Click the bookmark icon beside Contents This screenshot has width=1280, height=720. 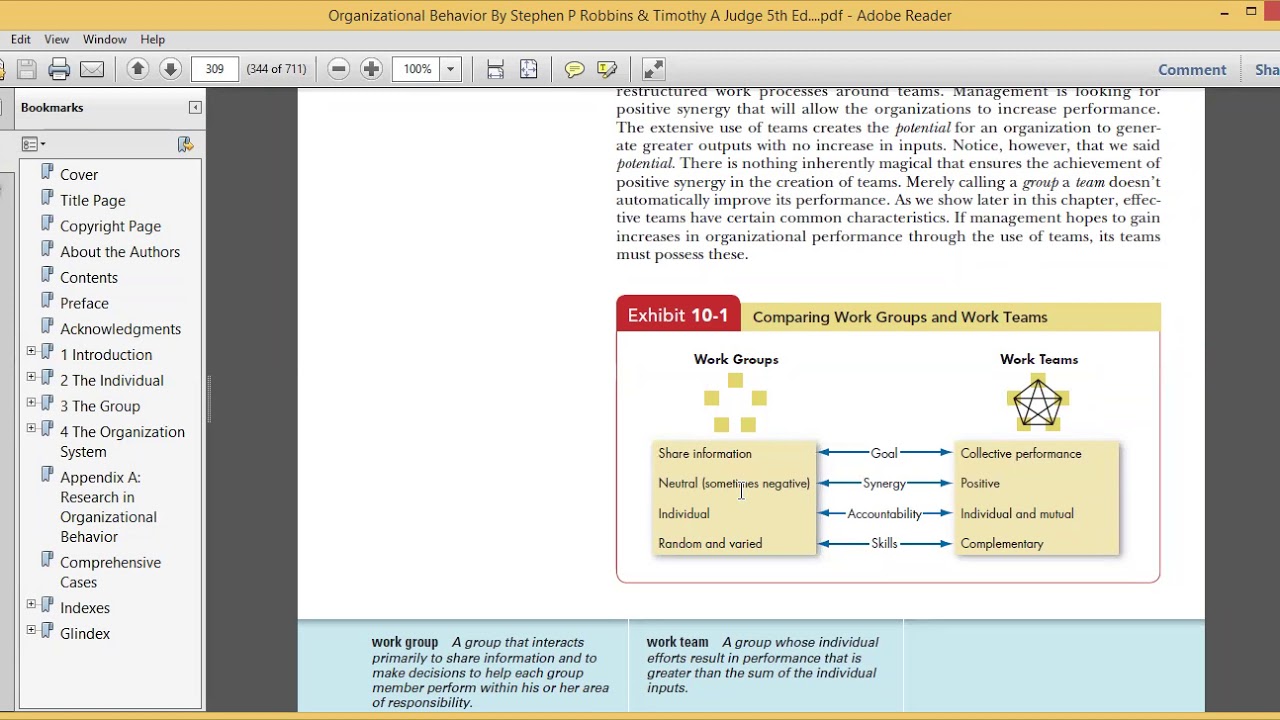[x=47, y=275]
